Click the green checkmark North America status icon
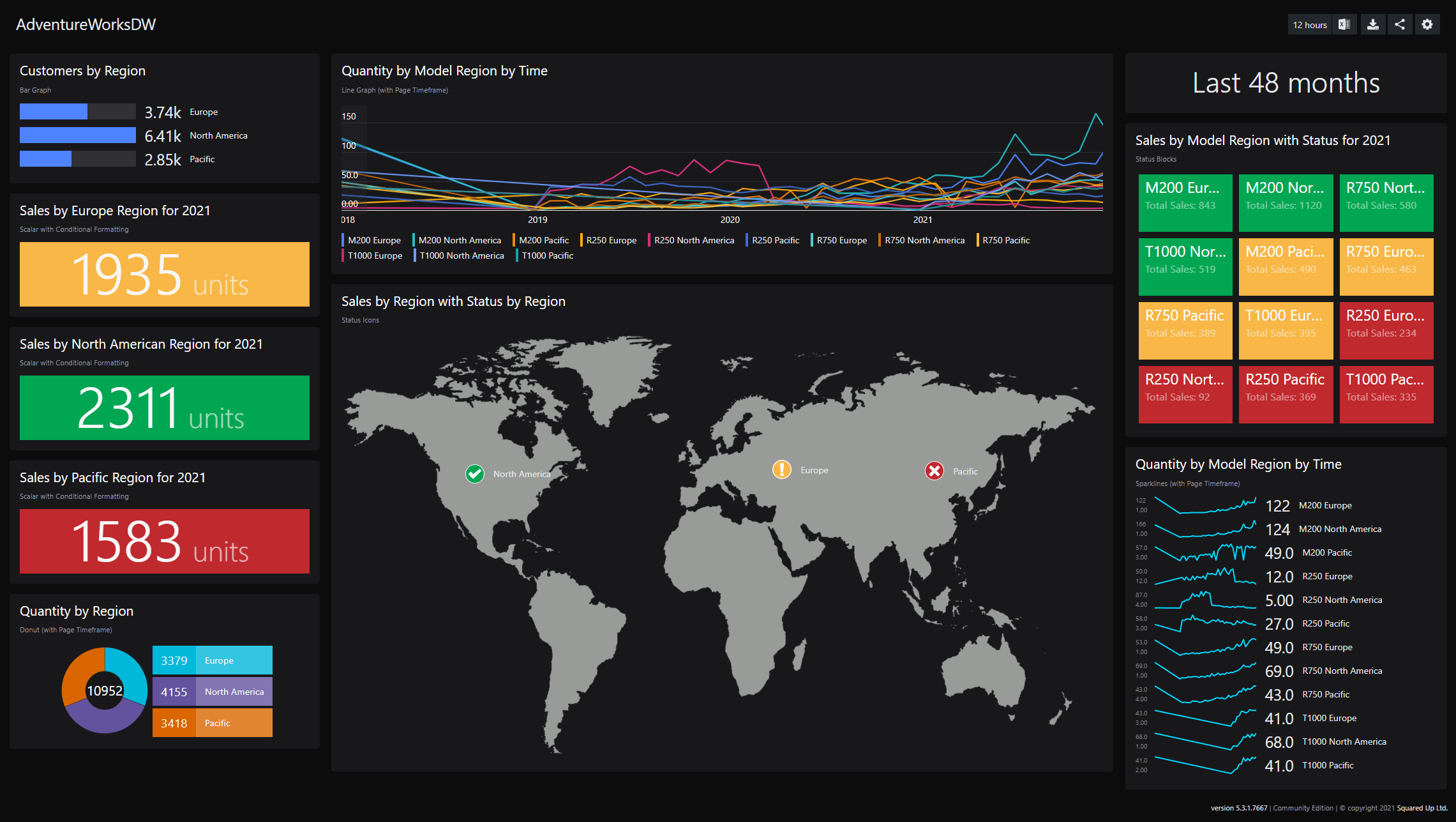1456x822 pixels. tap(474, 474)
